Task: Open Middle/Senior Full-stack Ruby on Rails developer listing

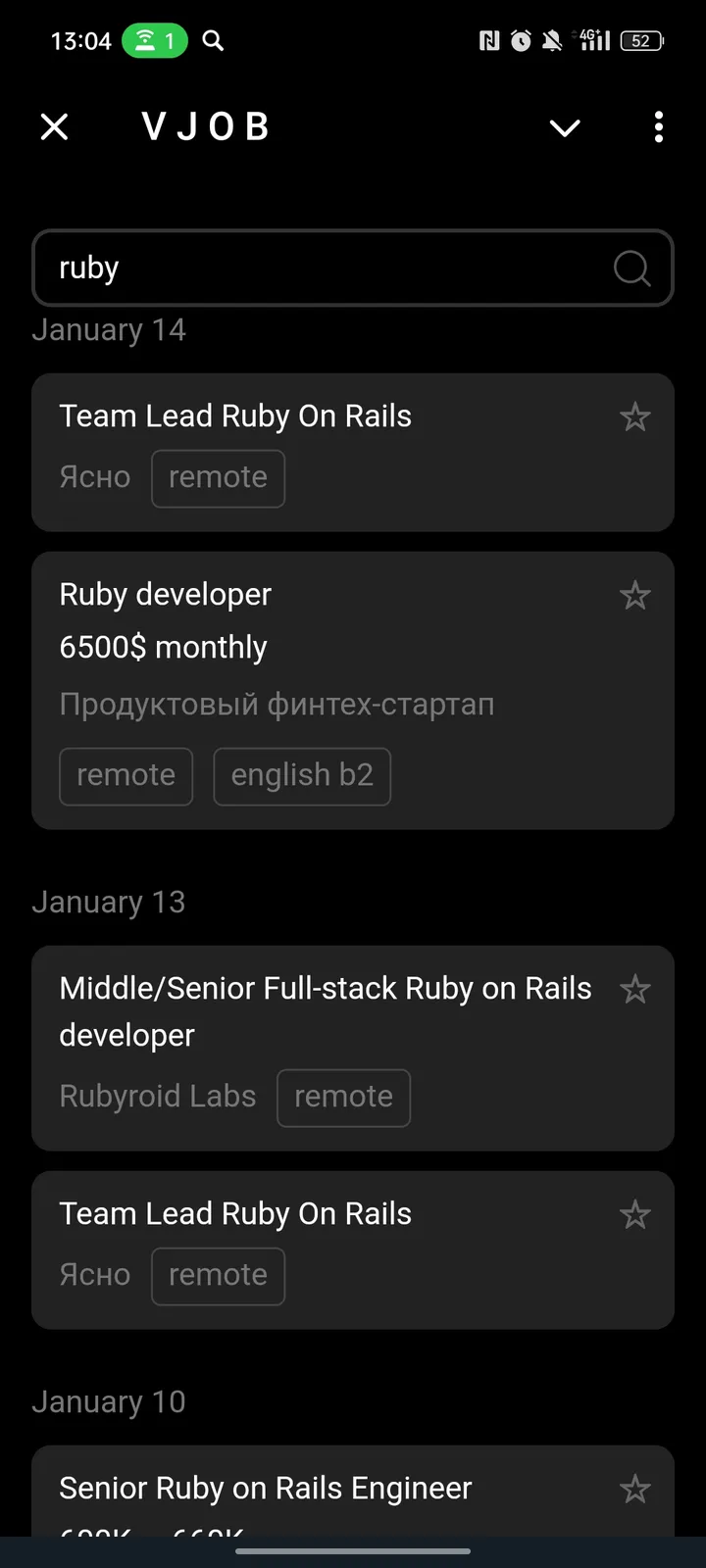Action: [x=324, y=1011]
